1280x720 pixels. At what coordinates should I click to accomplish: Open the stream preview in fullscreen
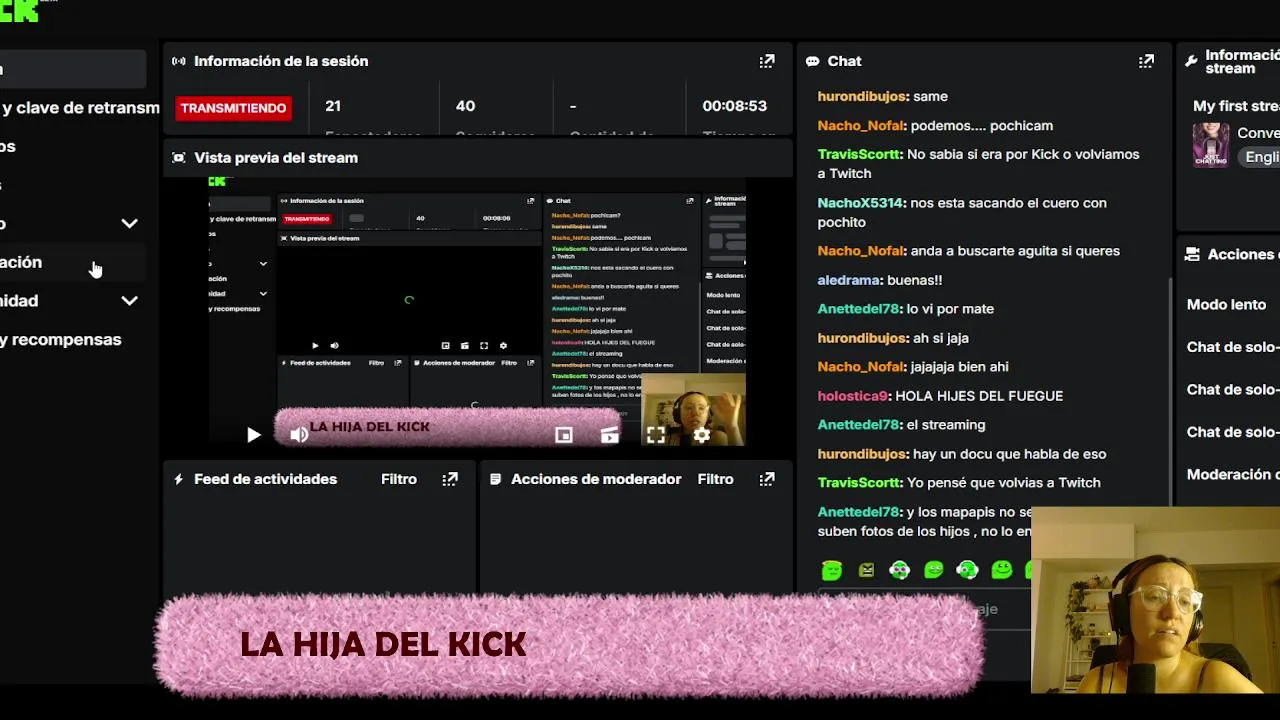[x=656, y=435]
